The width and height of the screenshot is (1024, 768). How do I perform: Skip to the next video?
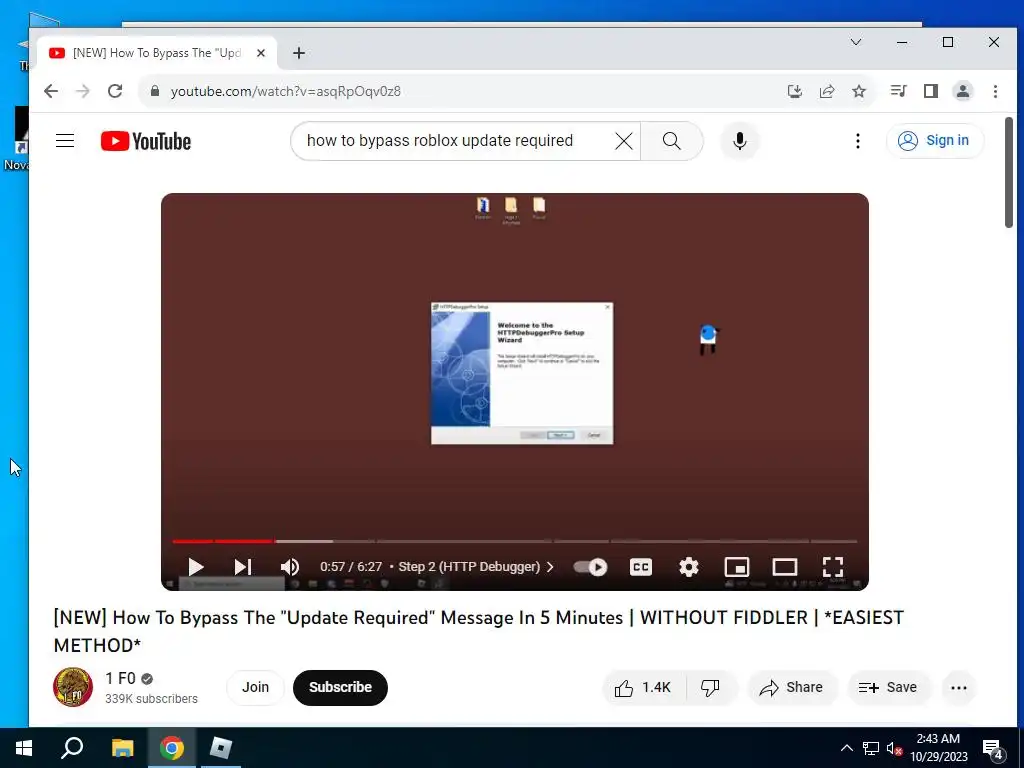click(242, 566)
